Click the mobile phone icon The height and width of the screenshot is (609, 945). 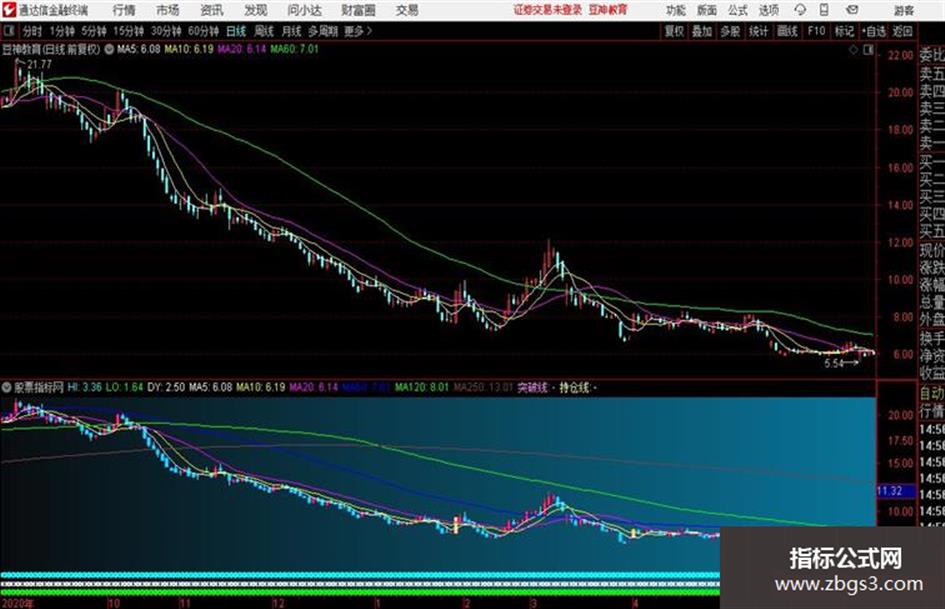pyautogui.click(x=824, y=10)
